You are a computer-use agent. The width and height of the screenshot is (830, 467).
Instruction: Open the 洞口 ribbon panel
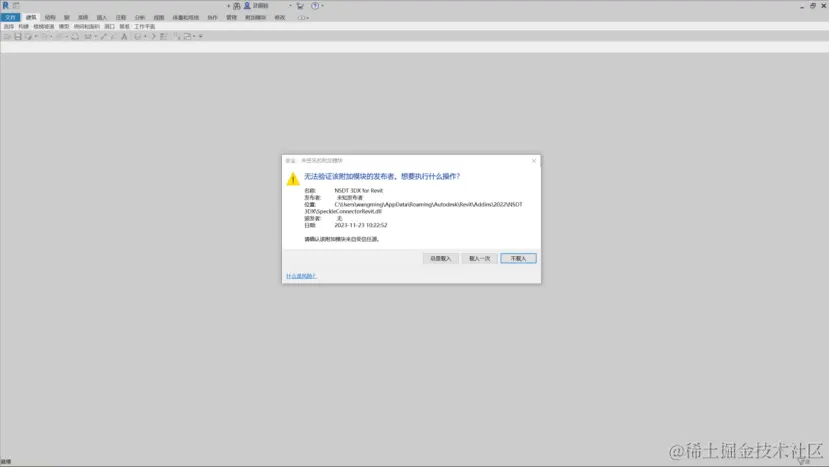(110, 26)
